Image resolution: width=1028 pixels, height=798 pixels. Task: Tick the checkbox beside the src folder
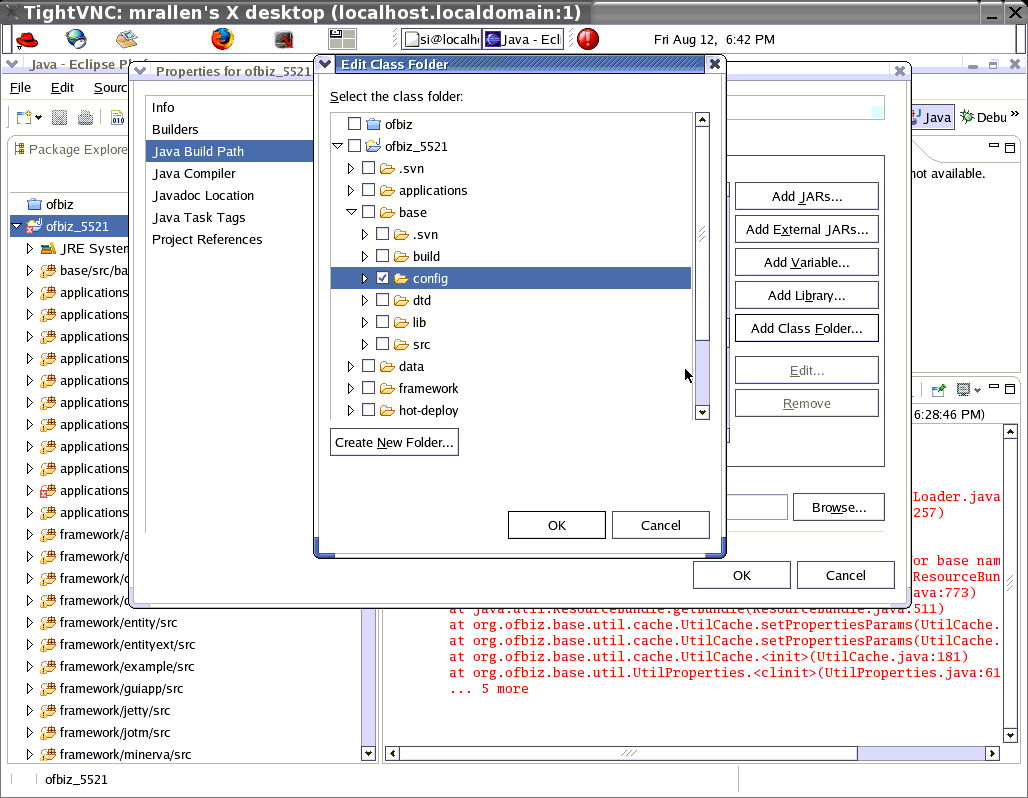coord(383,345)
